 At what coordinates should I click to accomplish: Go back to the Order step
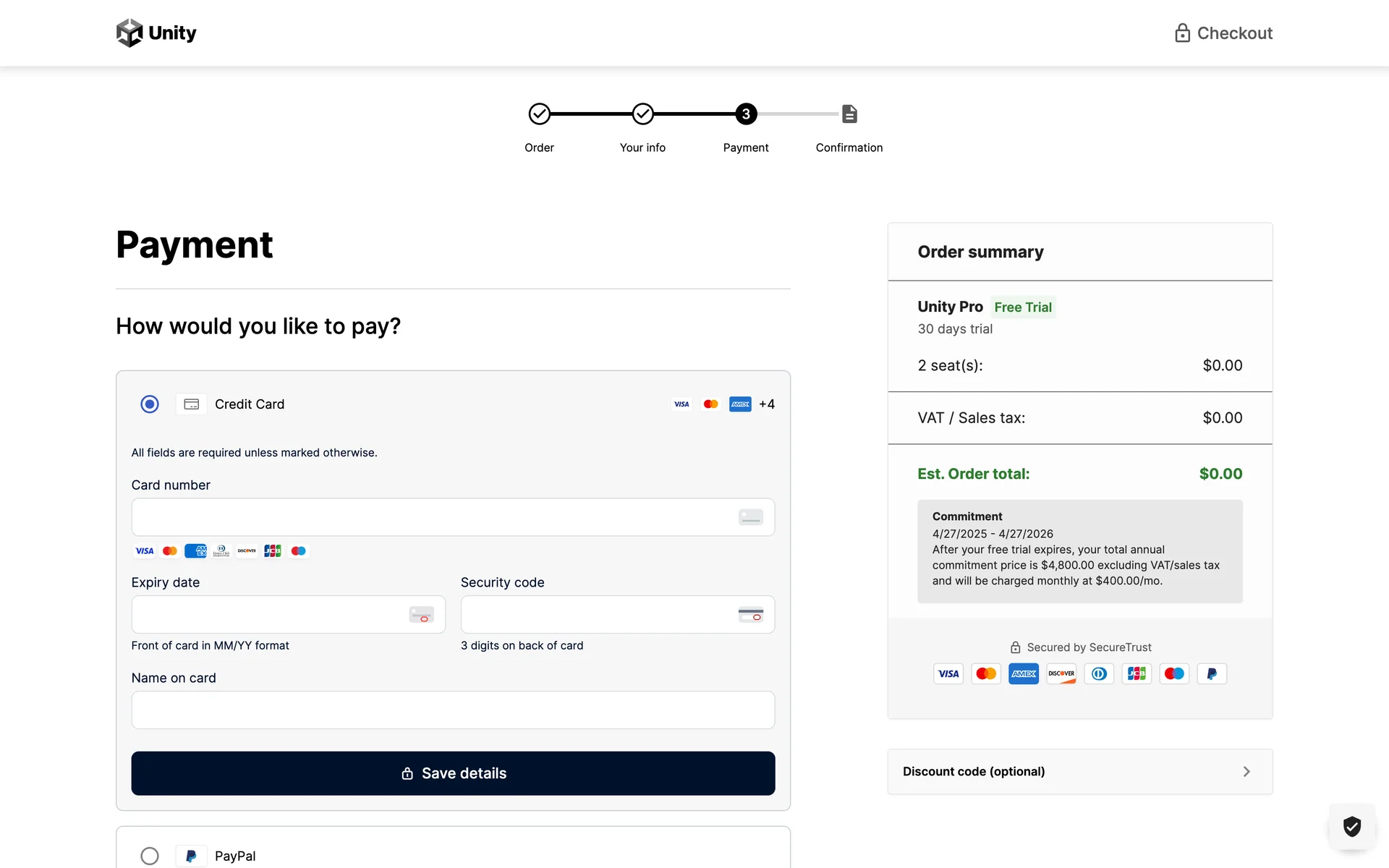(x=539, y=114)
